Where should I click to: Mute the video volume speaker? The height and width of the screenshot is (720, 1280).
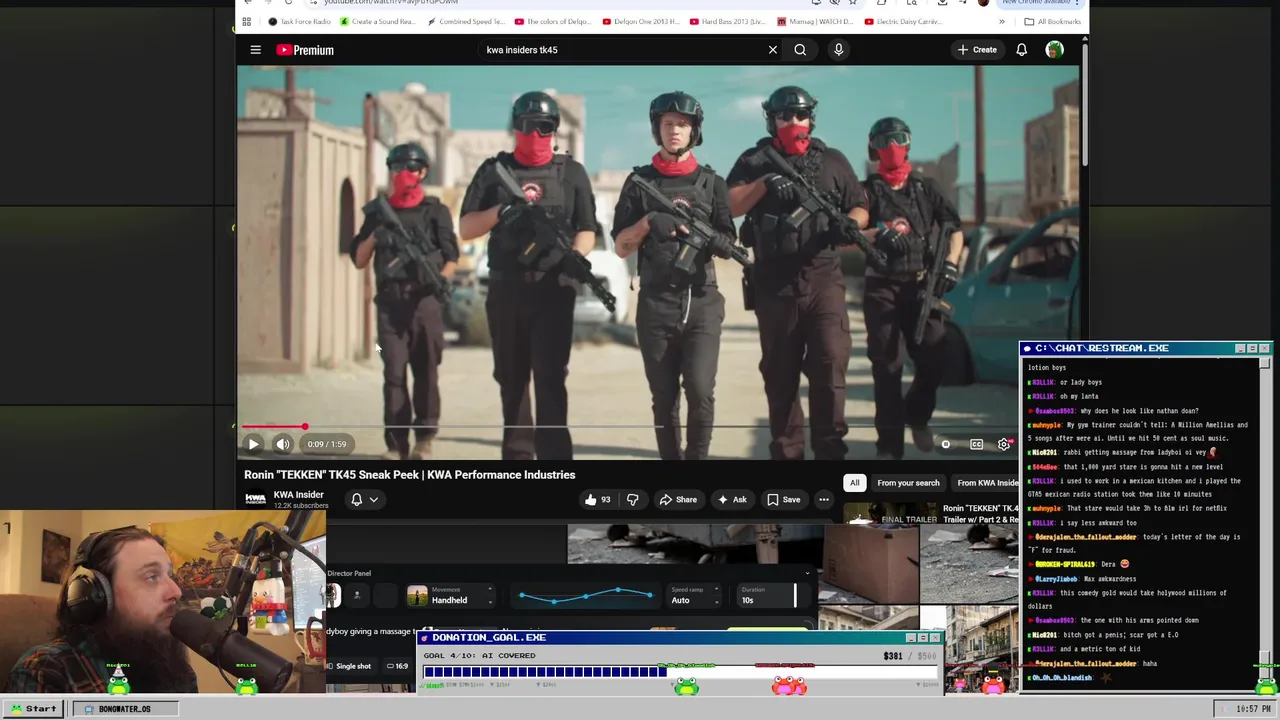[x=283, y=444]
